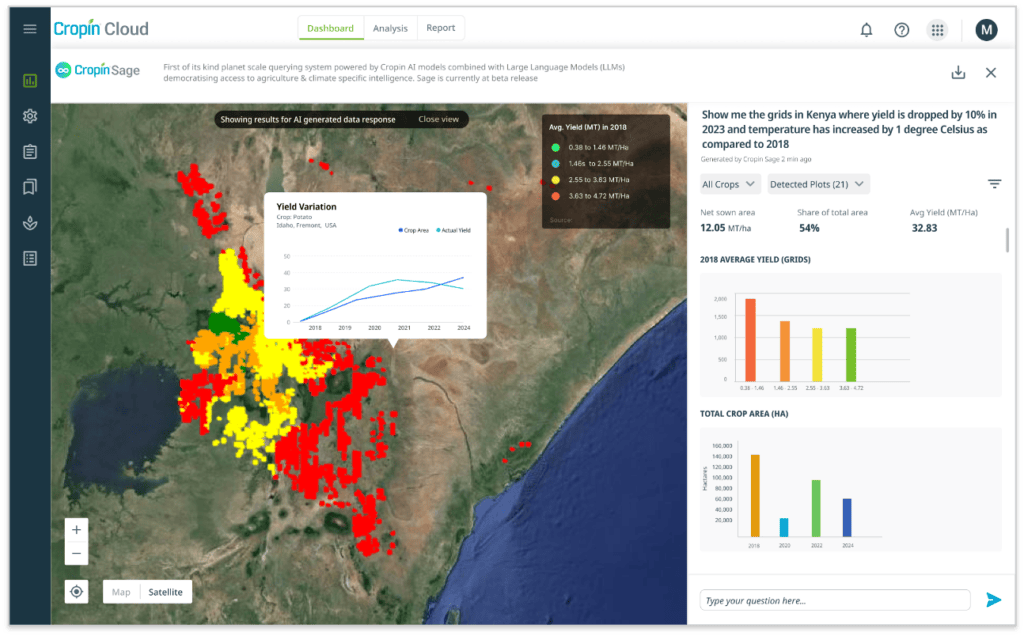Screen dimensions: 1024x636
Task: Select the crop/plant icon in the sidebar
Action: pos(29,222)
